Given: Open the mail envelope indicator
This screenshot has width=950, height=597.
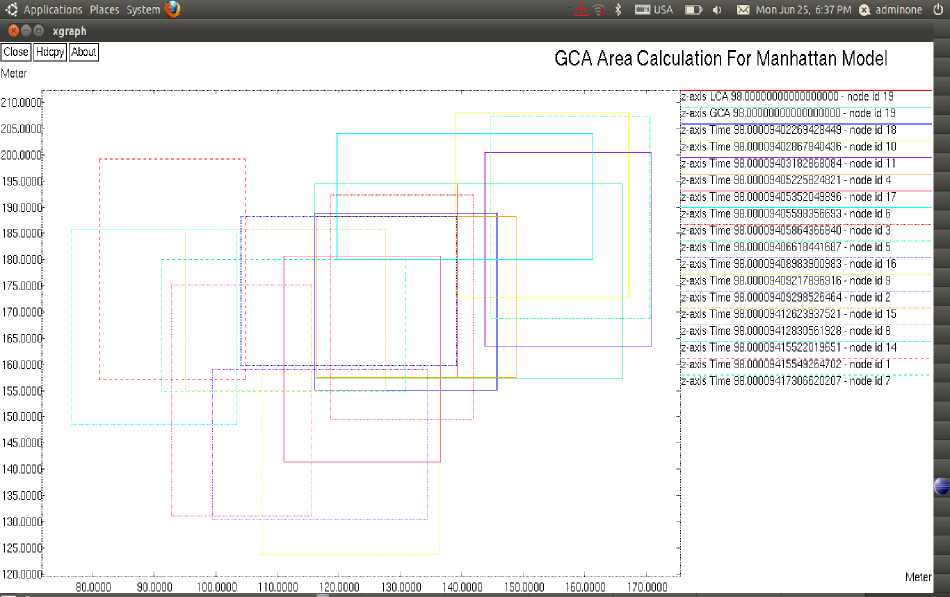Looking at the screenshot, I should (743, 10).
